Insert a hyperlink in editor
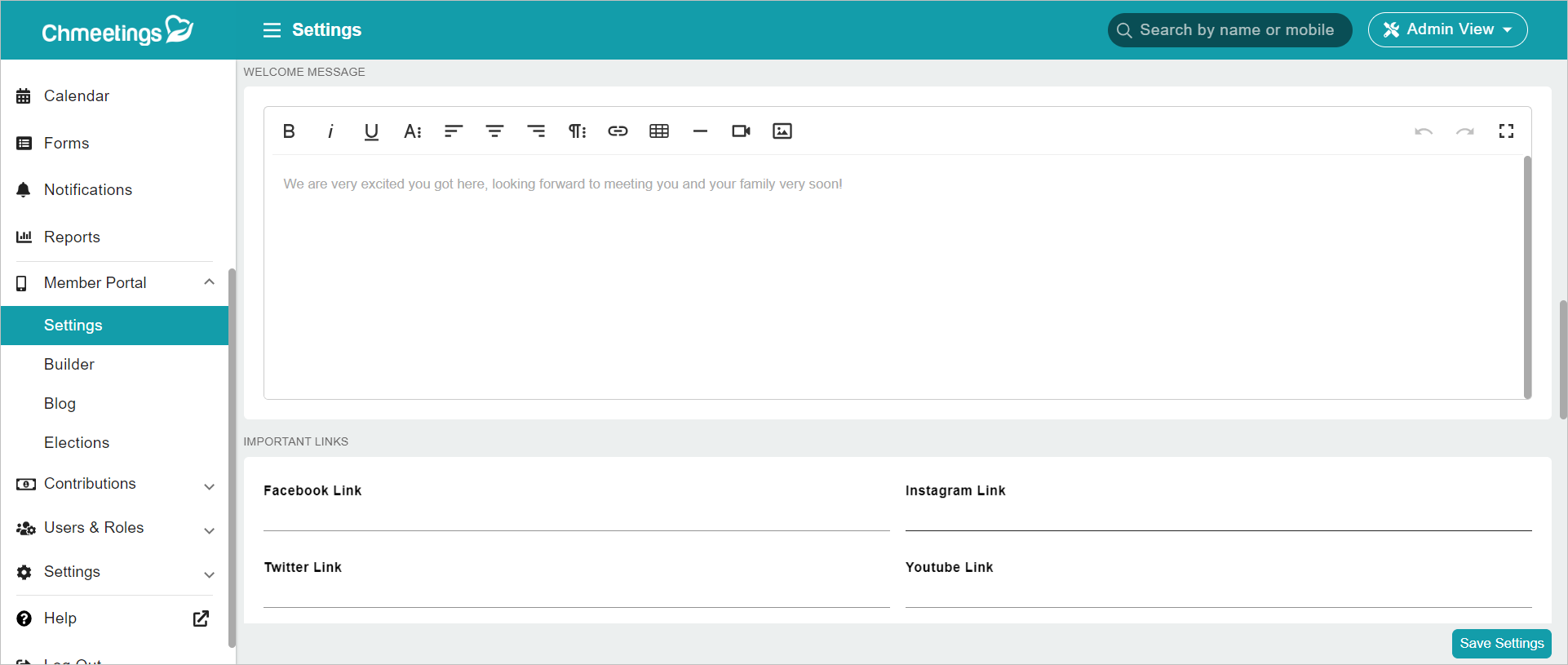1568x665 pixels. coord(618,131)
